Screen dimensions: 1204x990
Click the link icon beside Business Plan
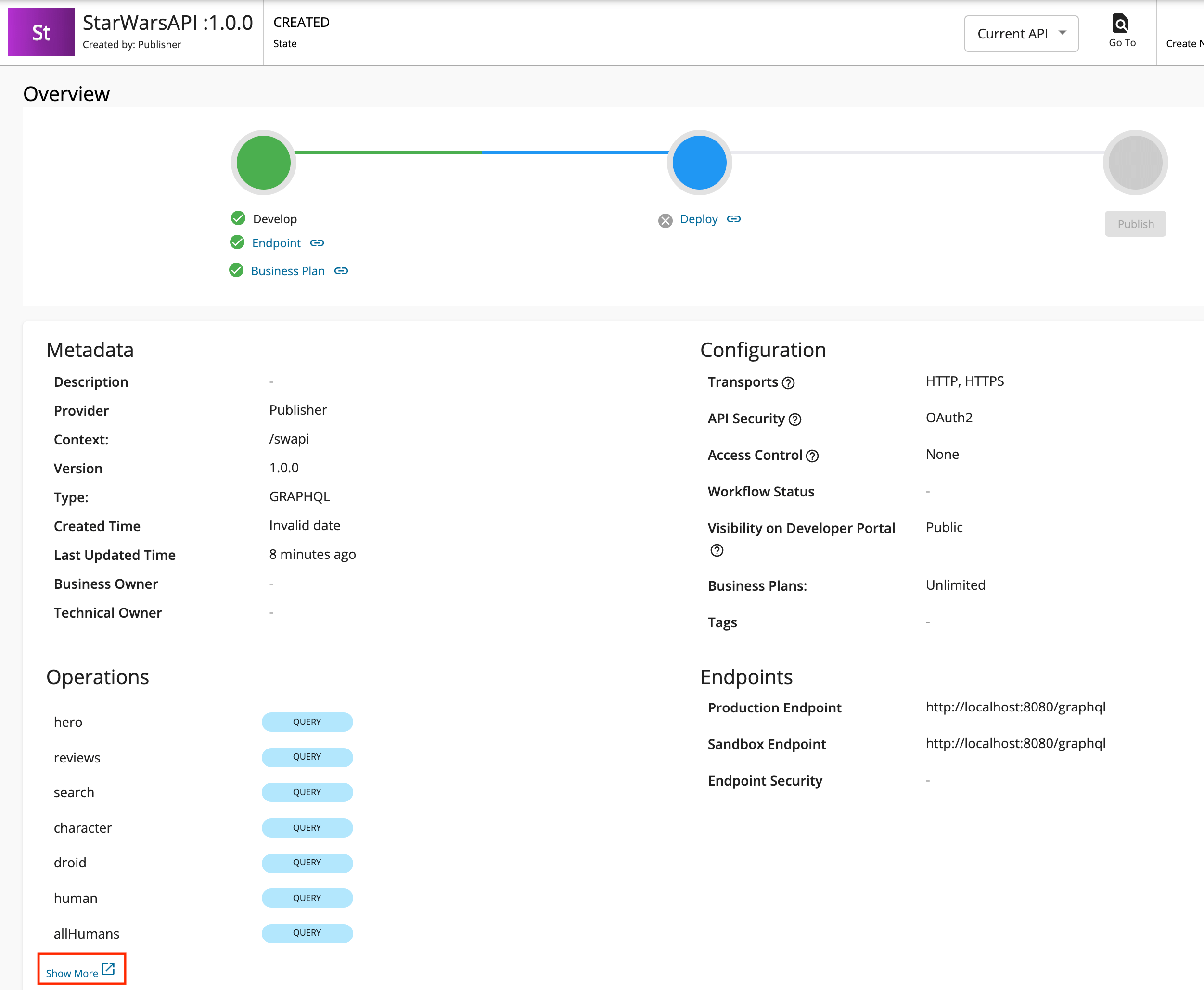click(x=341, y=271)
